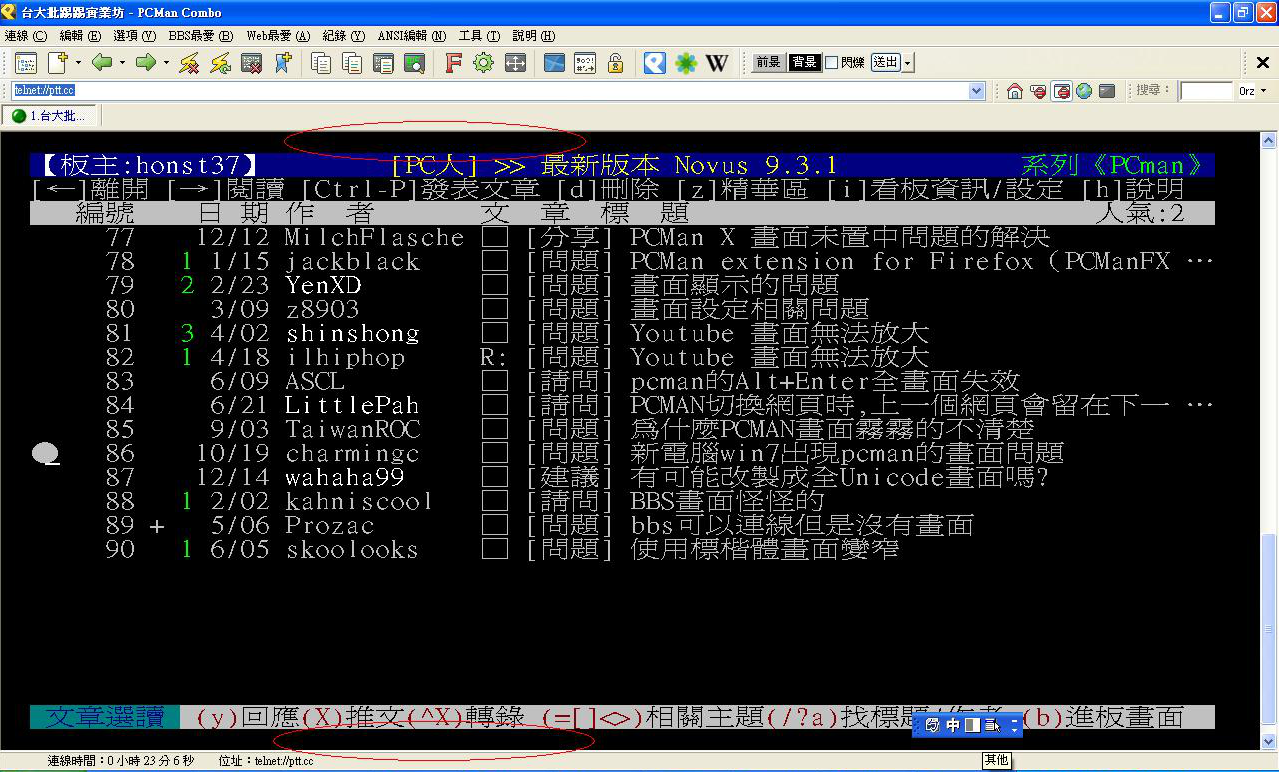Click the yellow padlock icon

click(x=616, y=63)
